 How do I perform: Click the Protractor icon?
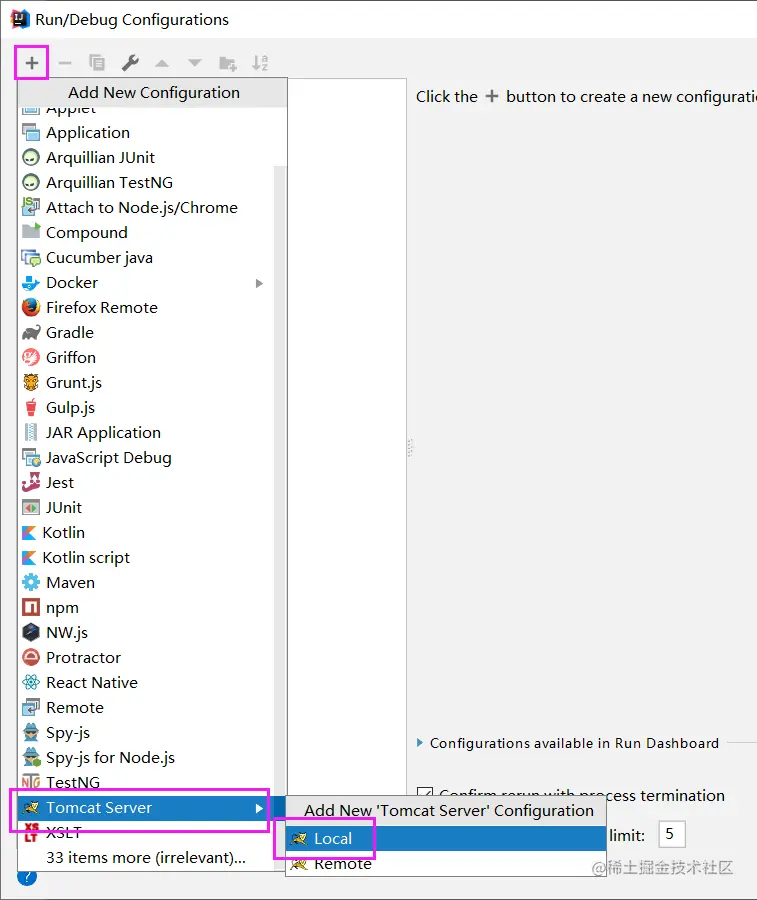pos(31,657)
